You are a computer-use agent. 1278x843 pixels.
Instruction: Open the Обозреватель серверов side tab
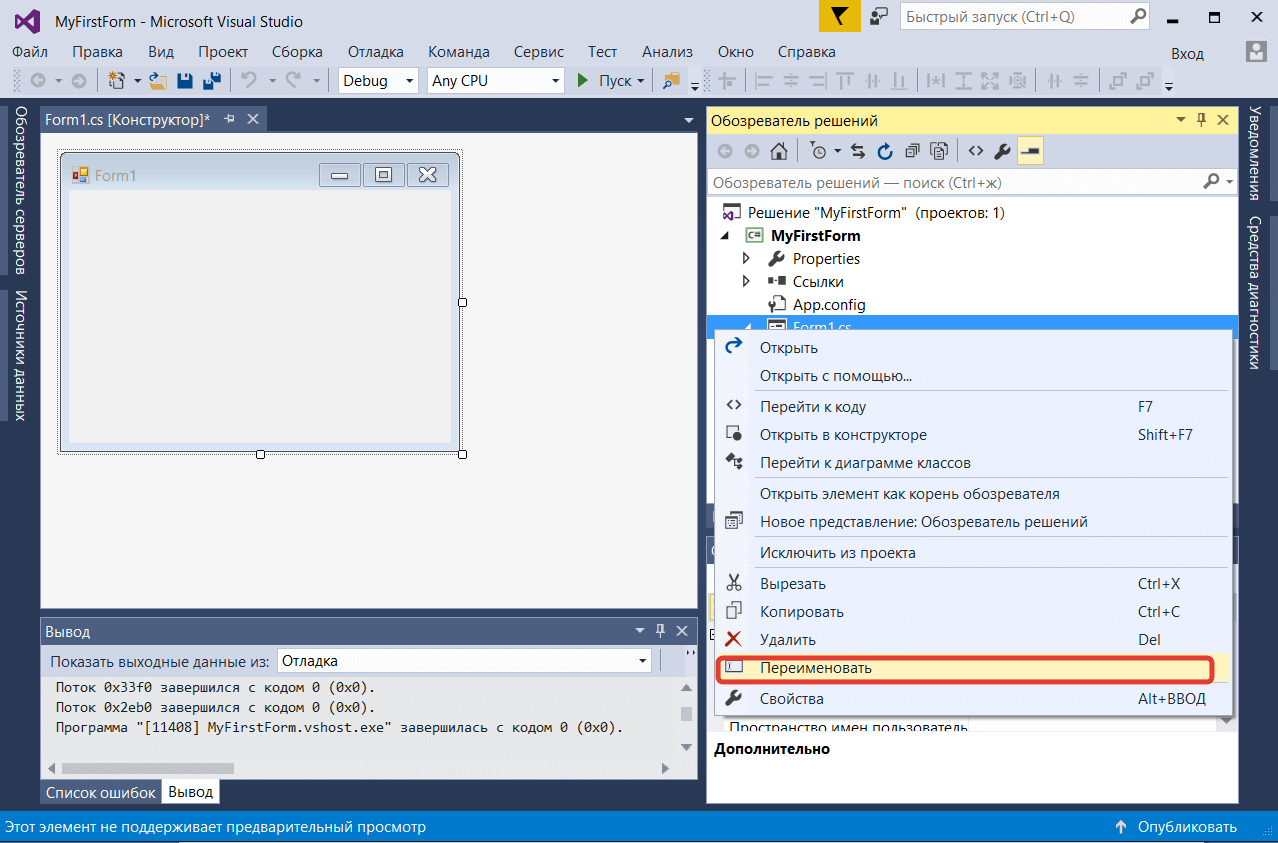coord(20,190)
